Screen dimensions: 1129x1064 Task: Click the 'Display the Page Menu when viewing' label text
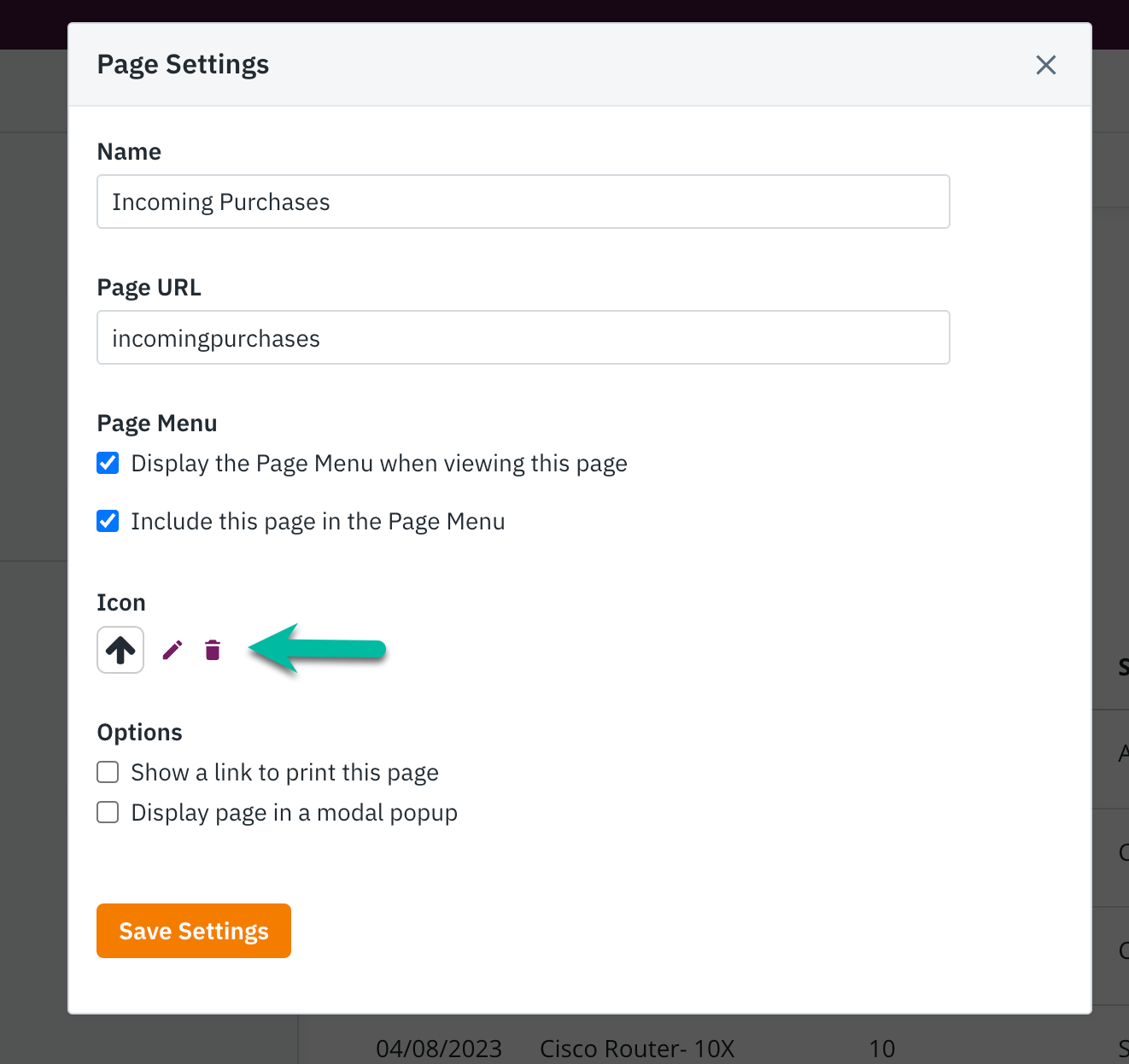pyautogui.click(x=379, y=464)
